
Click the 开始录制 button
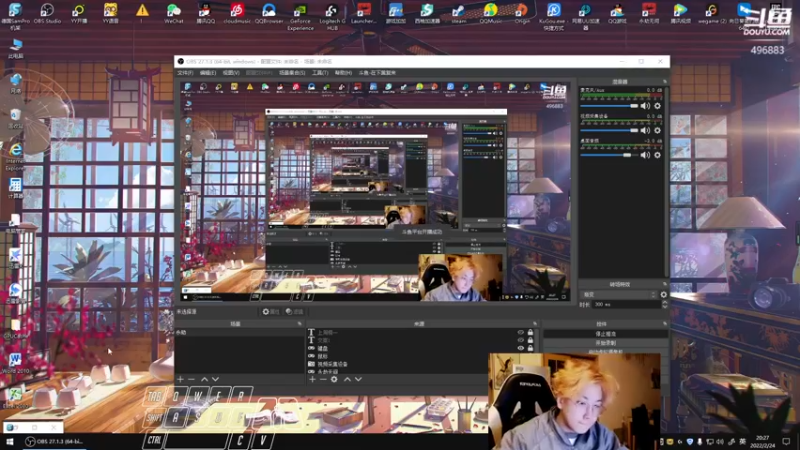pos(606,343)
